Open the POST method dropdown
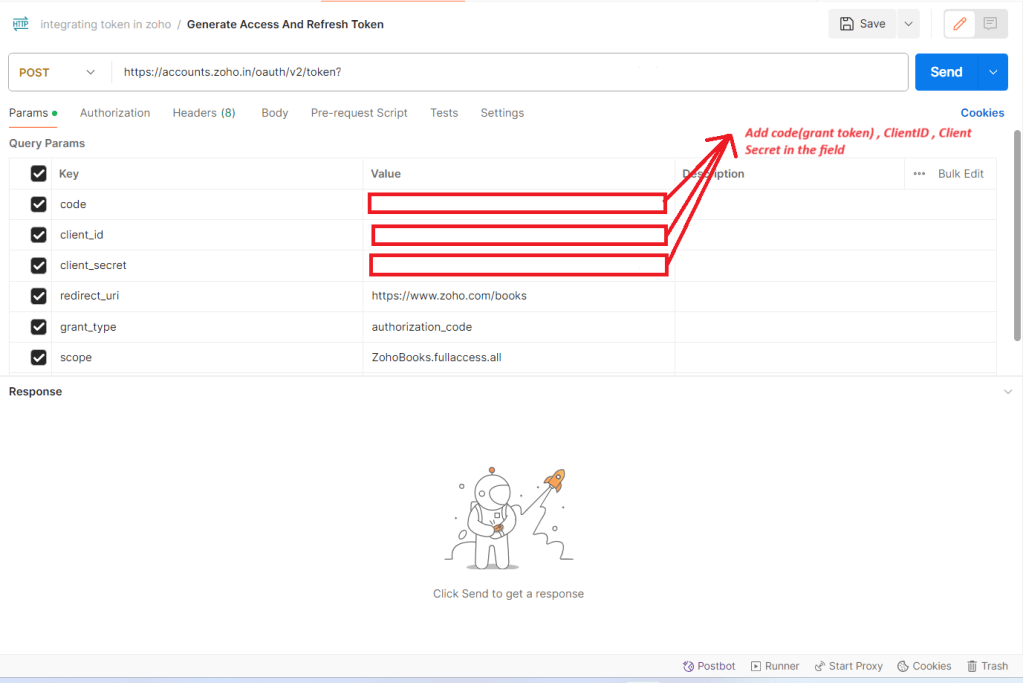Viewport: 1023px width, 683px height. (x=58, y=72)
